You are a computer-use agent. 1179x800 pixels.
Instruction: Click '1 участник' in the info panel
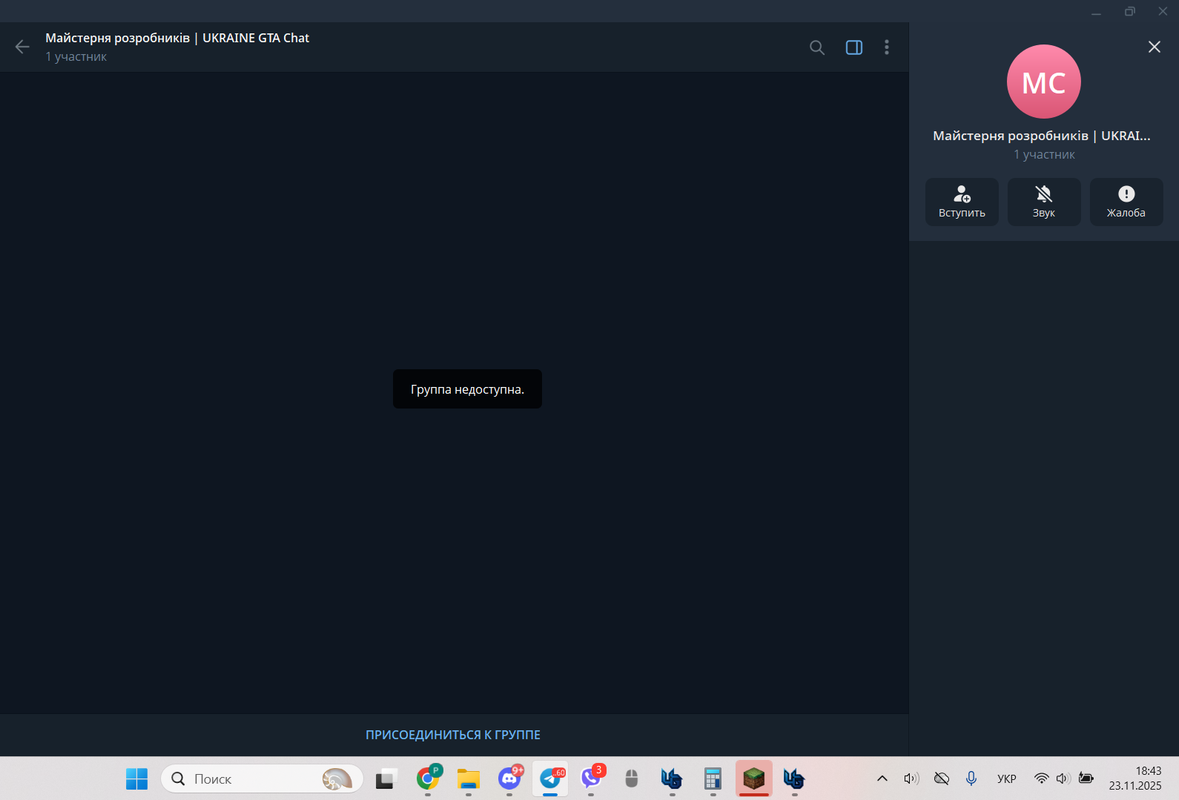1044,154
